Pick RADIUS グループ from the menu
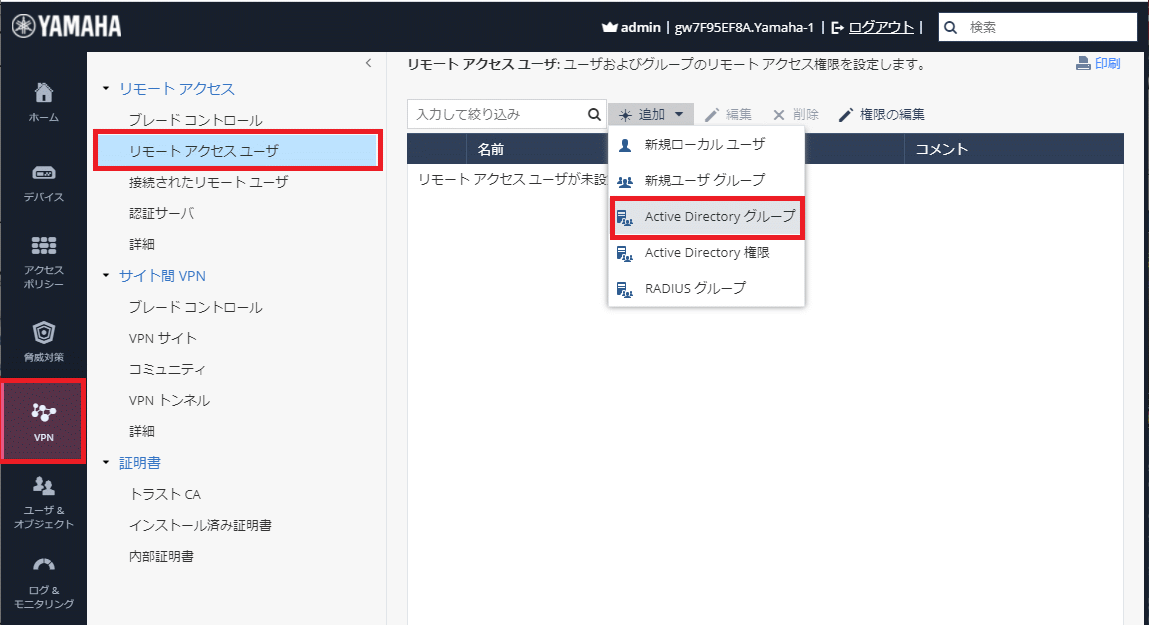The height and width of the screenshot is (627, 1149). pos(695,288)
